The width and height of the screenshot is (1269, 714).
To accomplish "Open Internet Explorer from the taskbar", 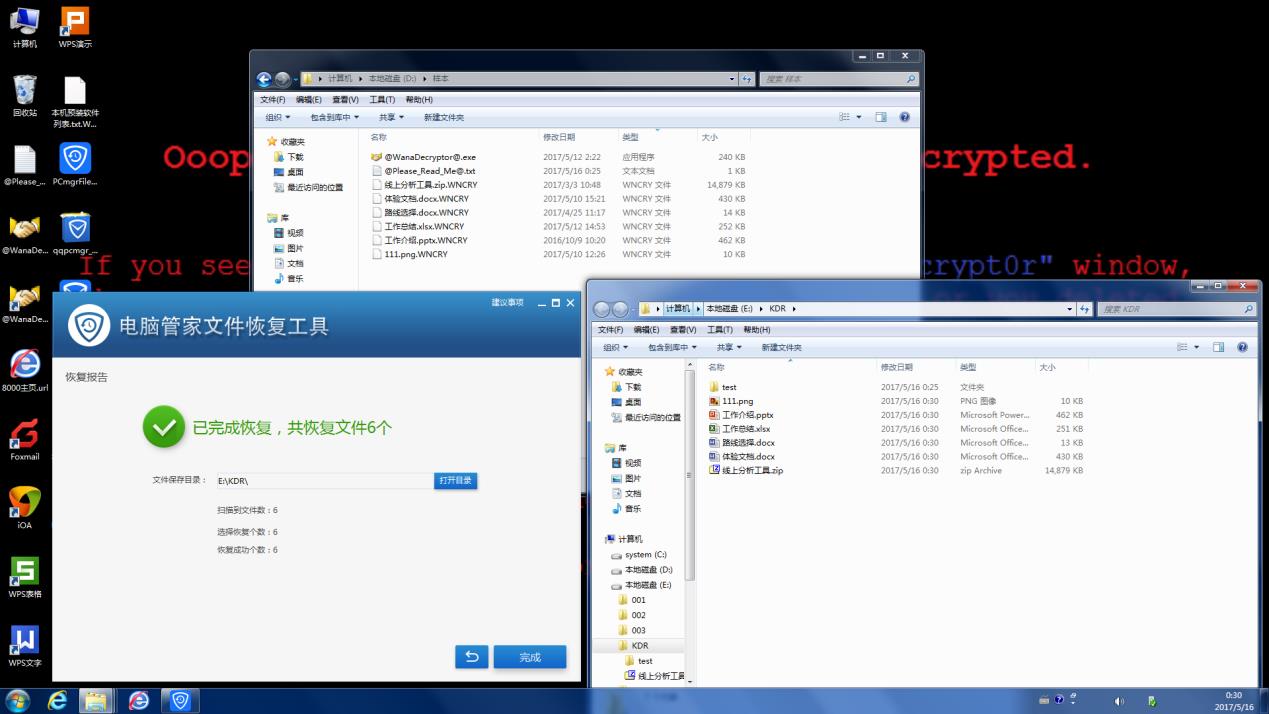I will 58,700.
